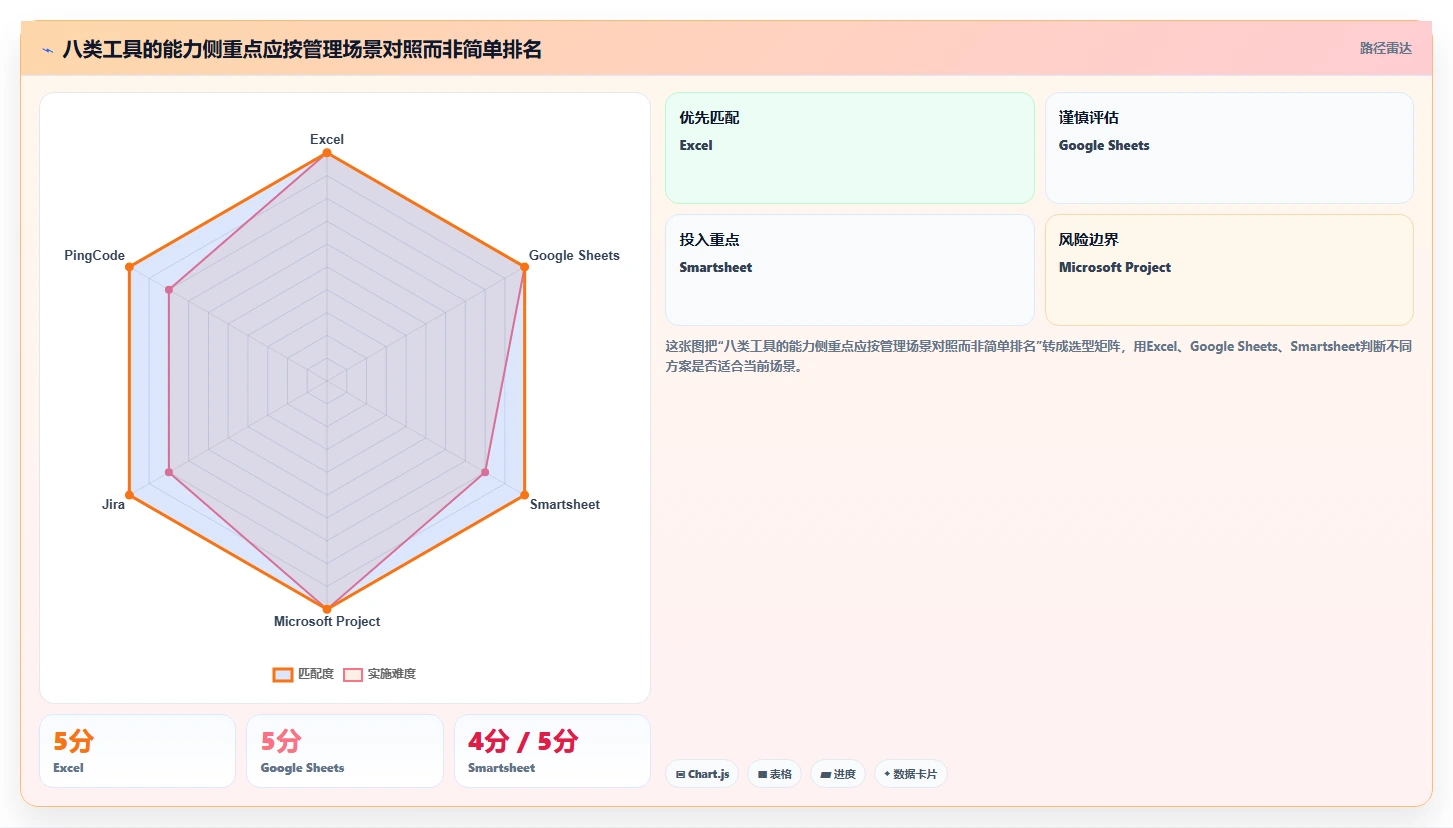
Task: Click the description paragraph starting 这张图把
Action: tap(1039, 356)
